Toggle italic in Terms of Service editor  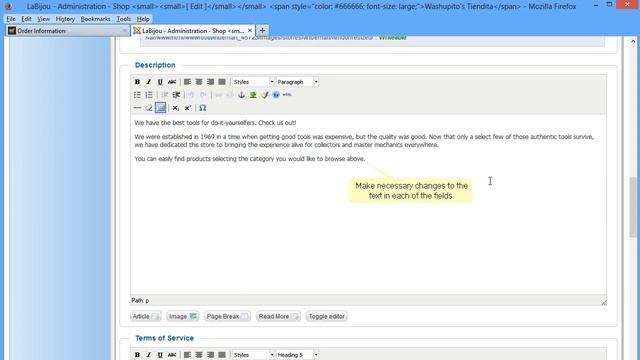click(149, 355)
